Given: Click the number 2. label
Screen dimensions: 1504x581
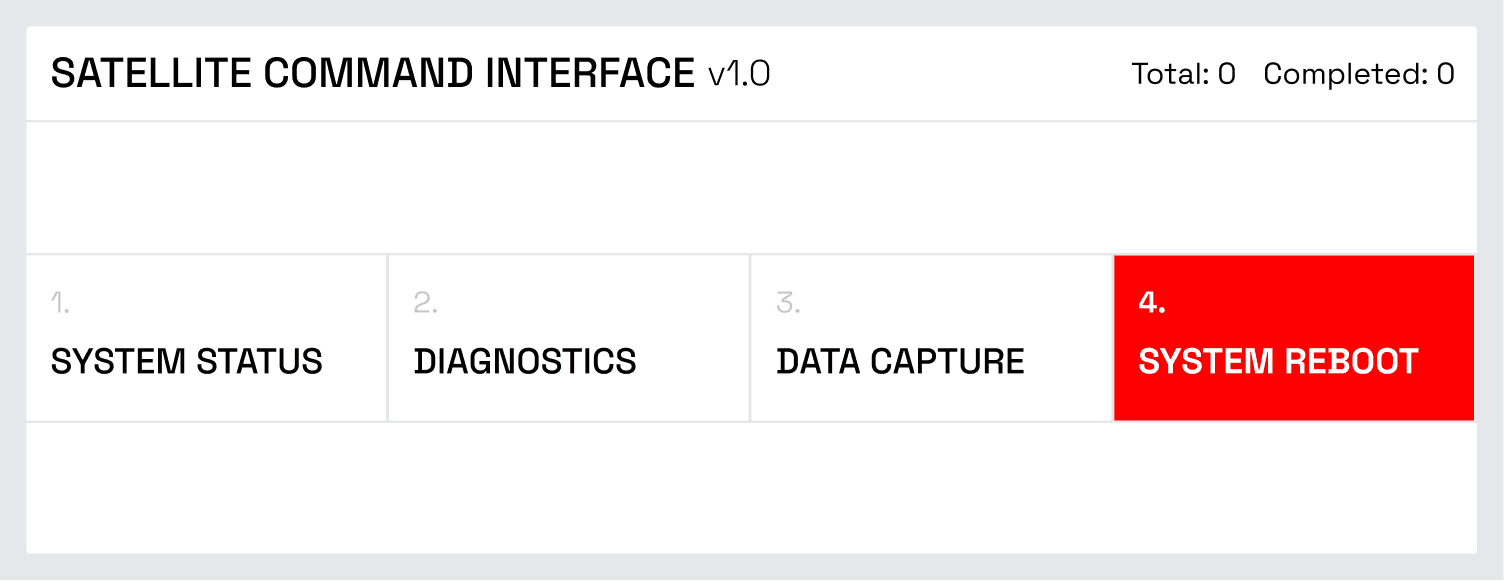Looking at the screenshot, I should click(x=425, y=304).
